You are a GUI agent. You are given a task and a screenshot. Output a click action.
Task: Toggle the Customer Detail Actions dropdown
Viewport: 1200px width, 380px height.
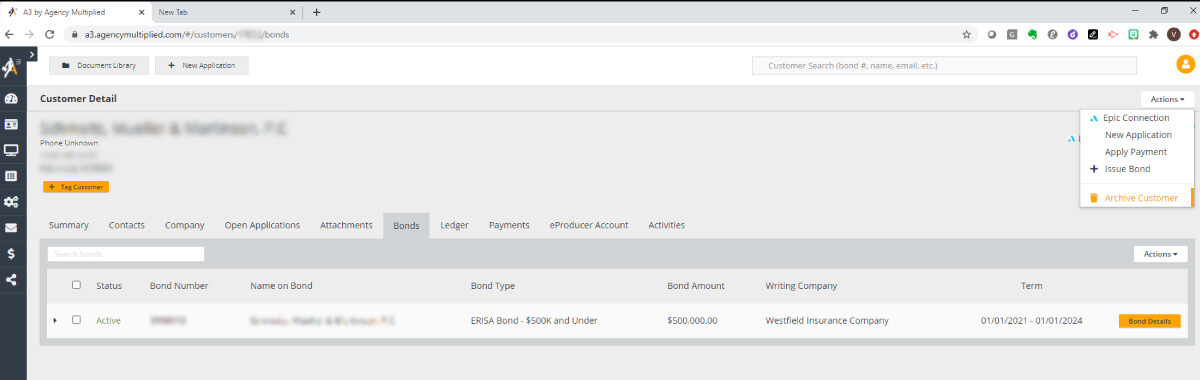click(x=1167, y=99)
